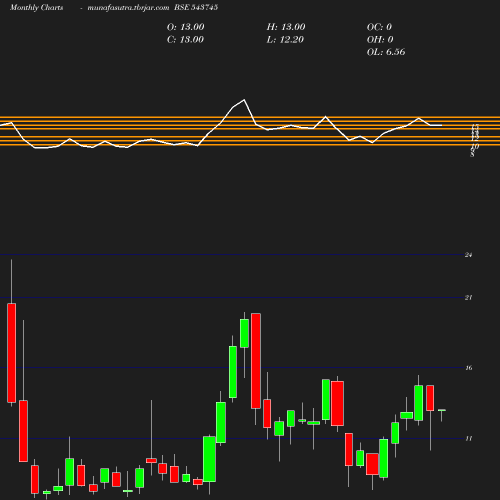
Task: Click the 'BSE 543745' symbol label
Action: [196, 8]
